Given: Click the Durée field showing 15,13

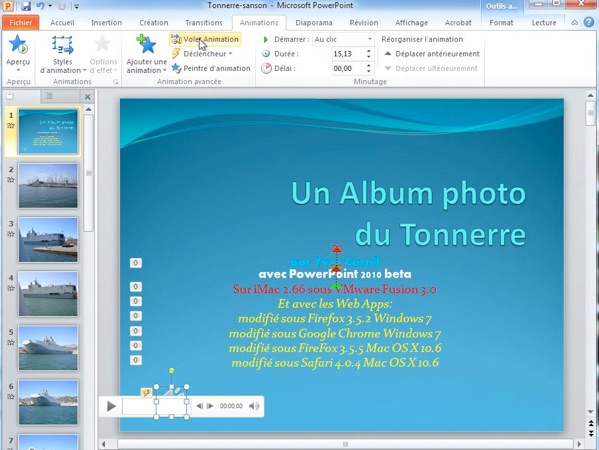Looking at the screenshot, I should tap(348, 54).
